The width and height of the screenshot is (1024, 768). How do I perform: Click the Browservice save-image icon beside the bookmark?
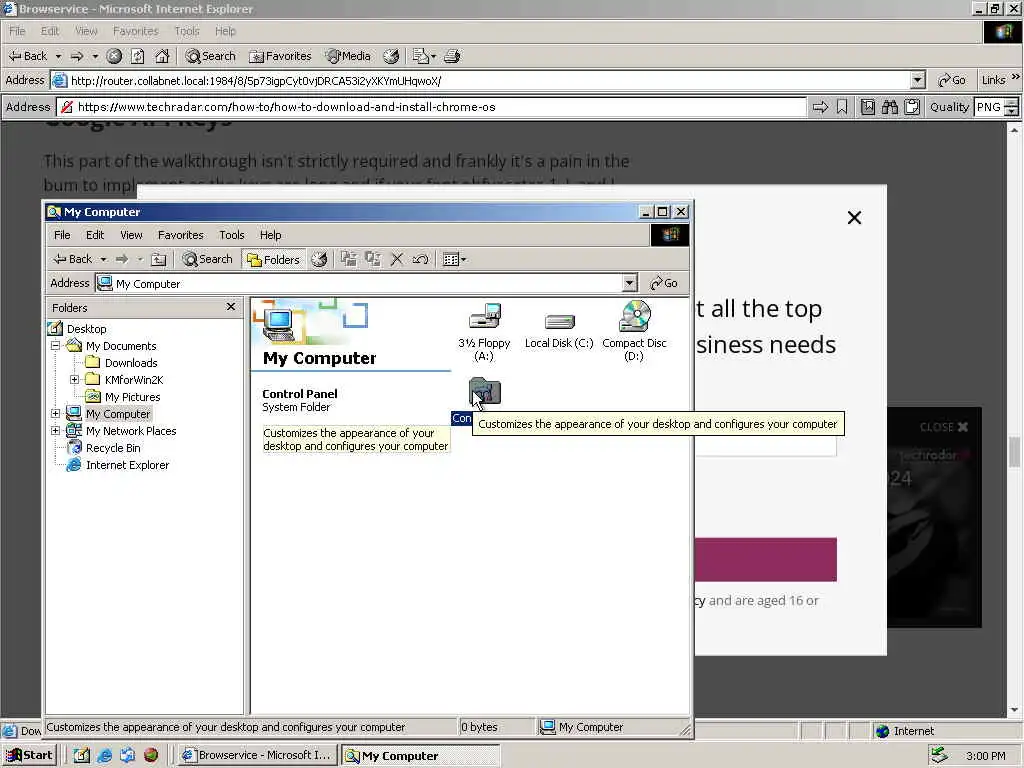[x=867, y=107]
